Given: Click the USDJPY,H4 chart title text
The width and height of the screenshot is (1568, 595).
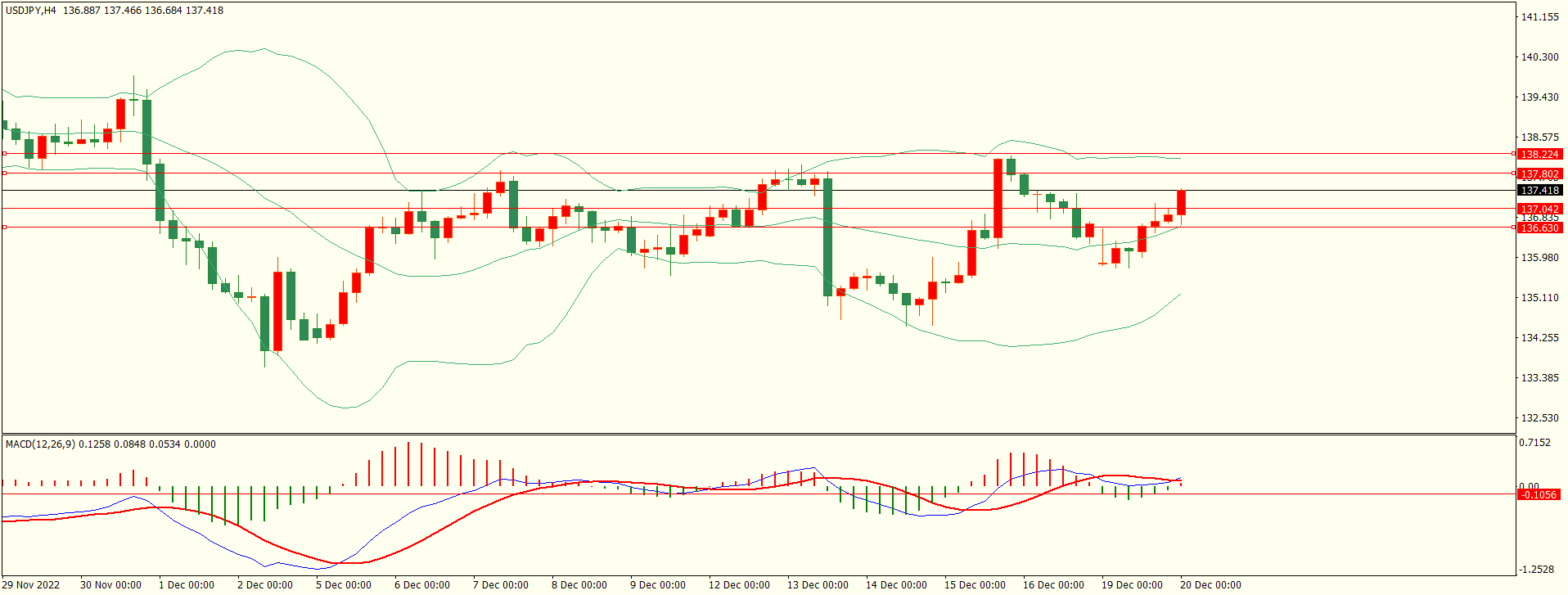Looking at the screenshot, I should [31, 11].
